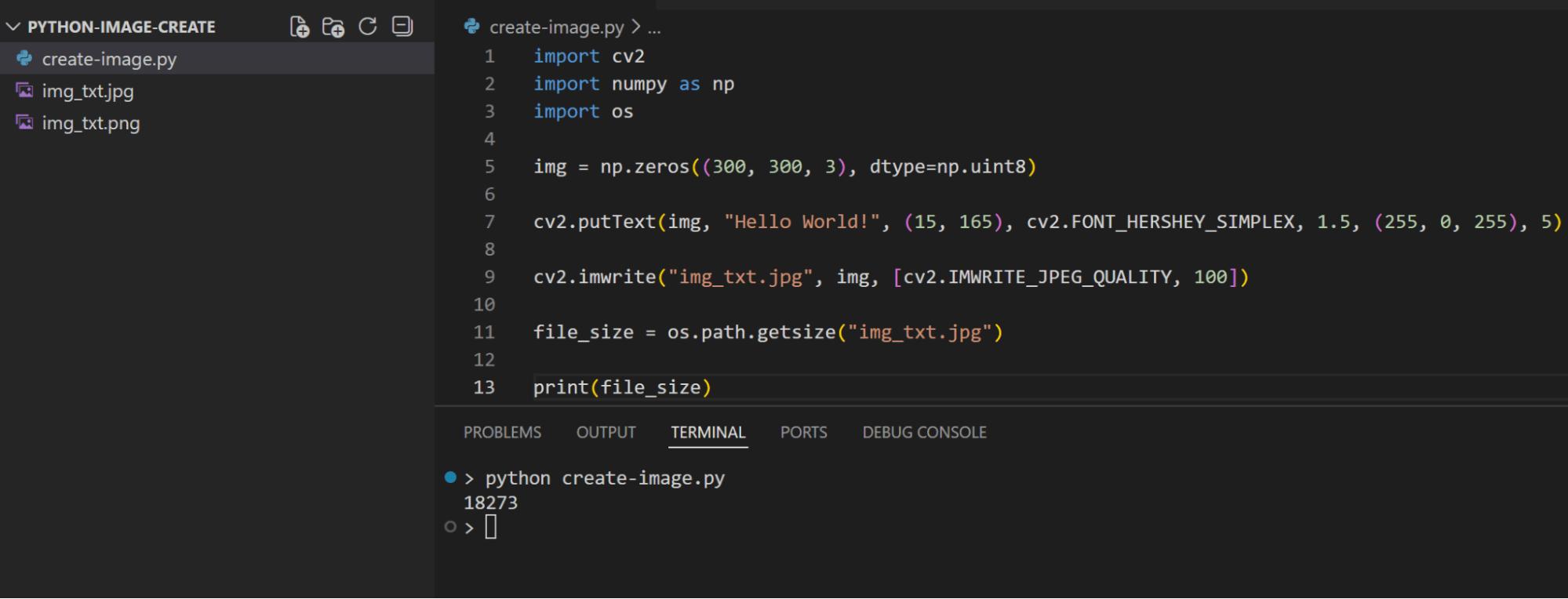Click Python icon beside create-image.py in explorer
This screenshot has height=599, width=1568.
click(24, 59)
